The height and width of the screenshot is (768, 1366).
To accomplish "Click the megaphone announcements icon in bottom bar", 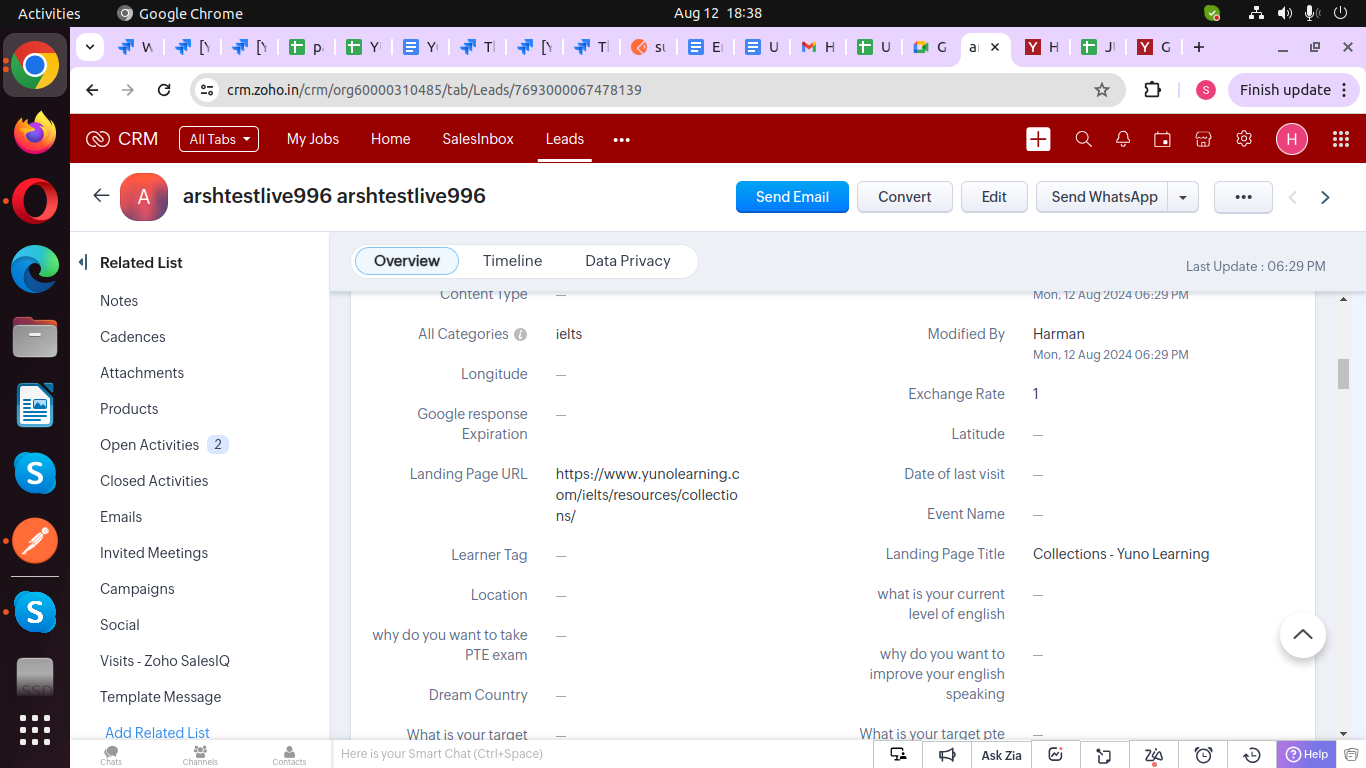I will click(947, 755).
